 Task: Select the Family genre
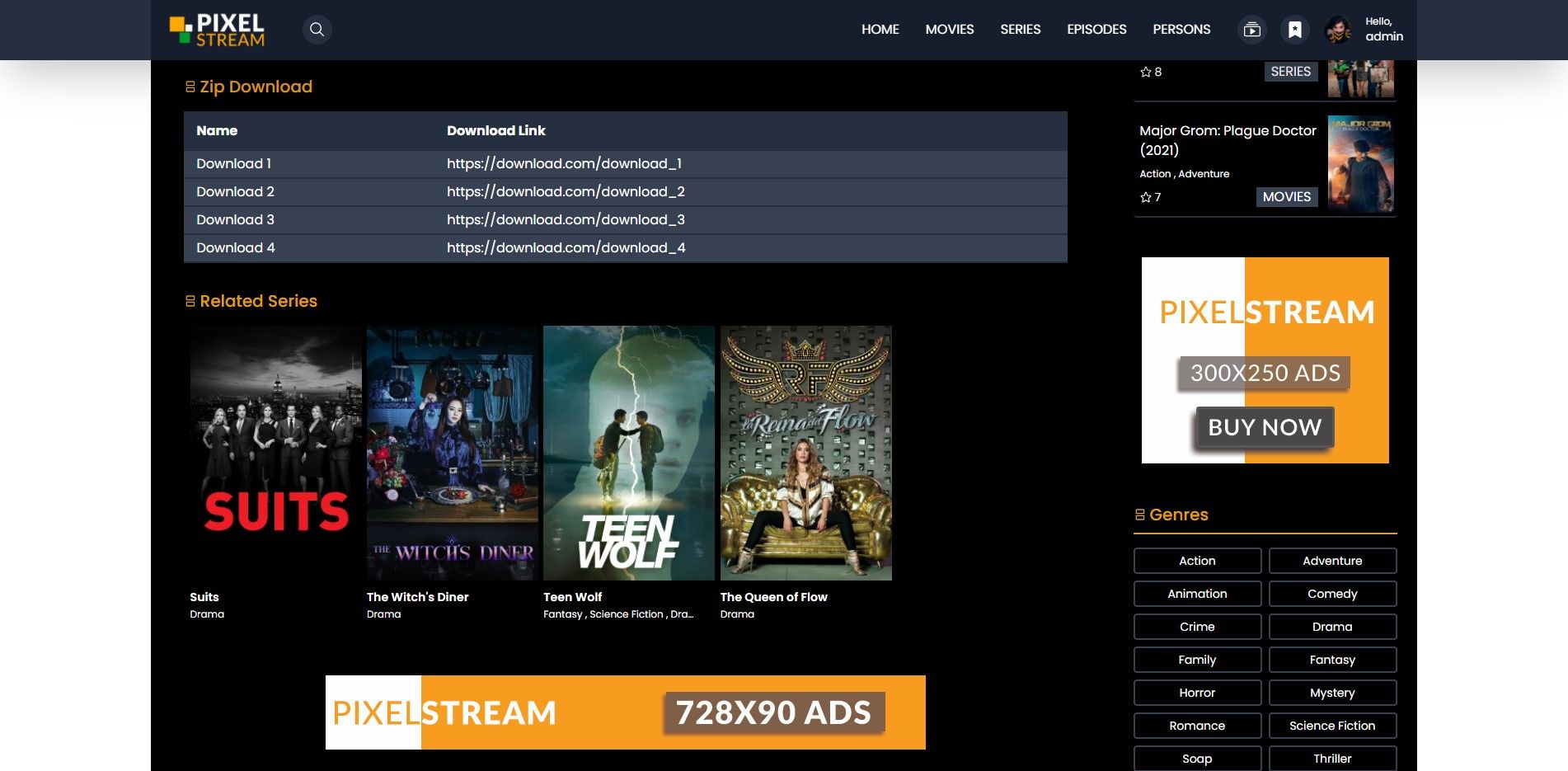click(x=1197, y=660)
